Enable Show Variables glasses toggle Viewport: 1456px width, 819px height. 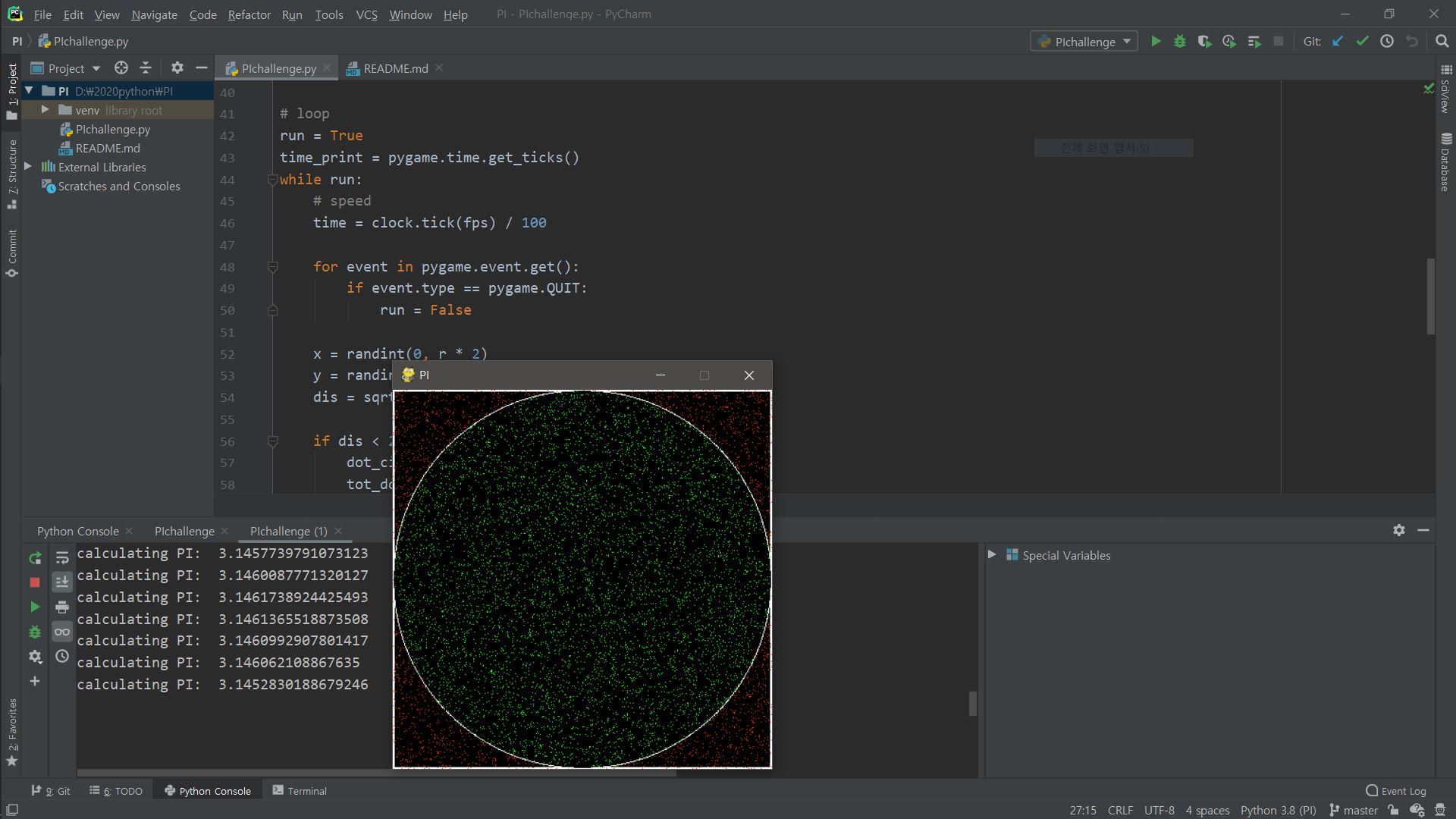[62, 631]
